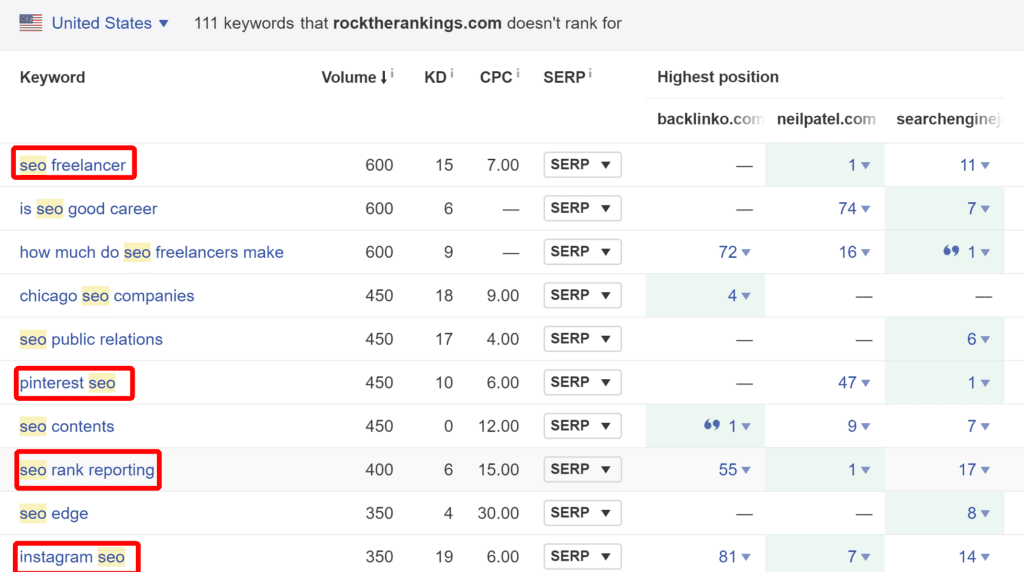Open the seo rank reporting link
1024x572 pixels.
tap(87, 470)
